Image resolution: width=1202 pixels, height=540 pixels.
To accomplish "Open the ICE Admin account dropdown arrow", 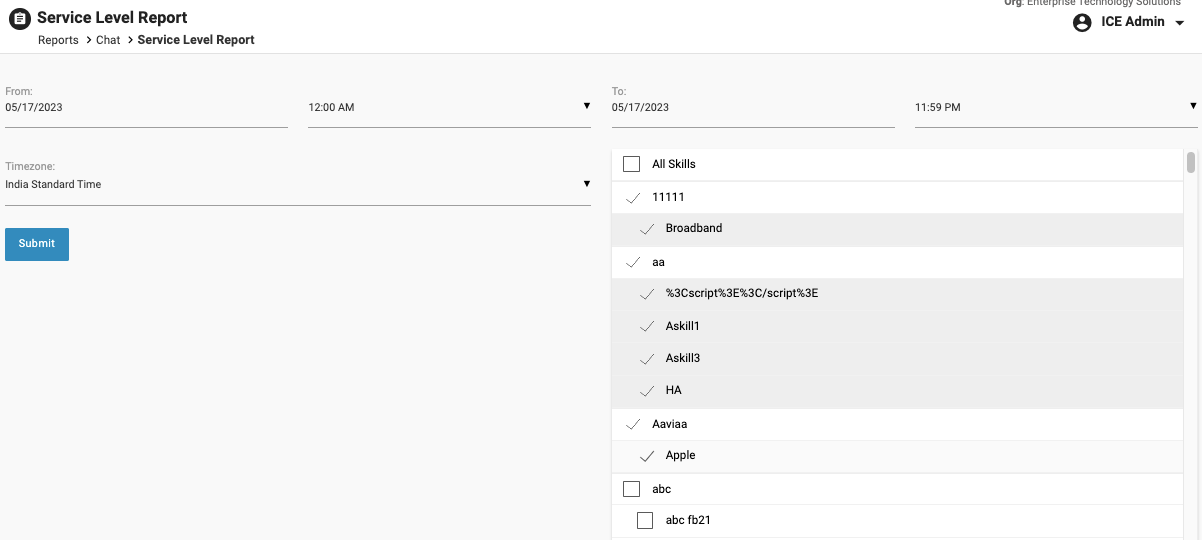I will pos(1180,23).
